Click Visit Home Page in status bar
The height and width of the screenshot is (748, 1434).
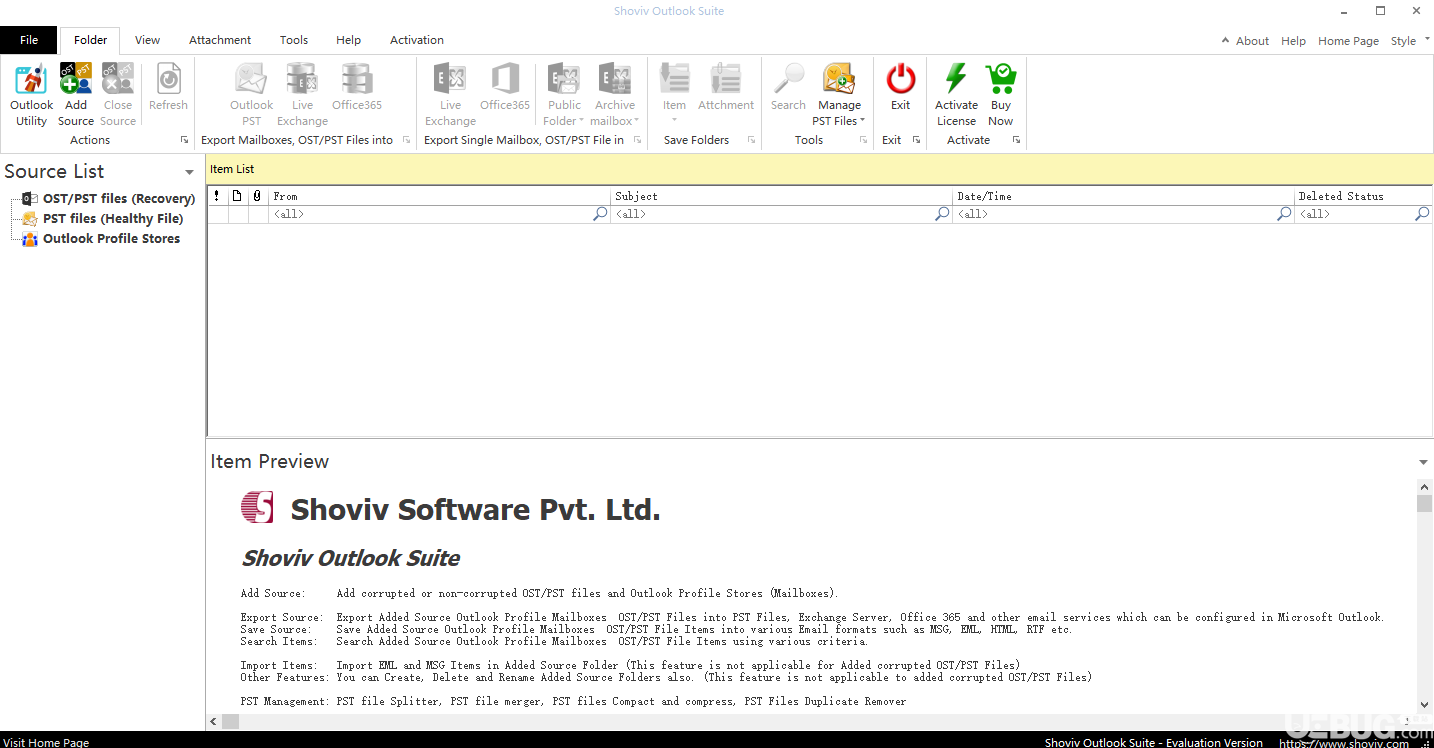click(x=46, y=742)
